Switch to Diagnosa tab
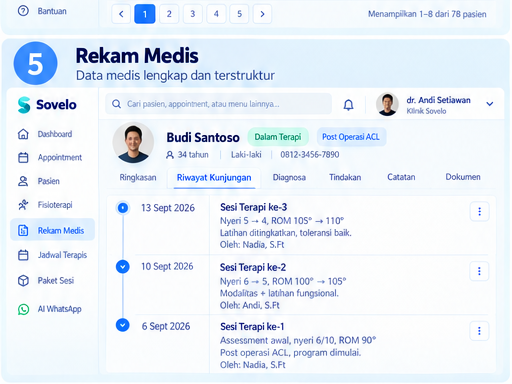The height and width of the screenshot is (384, 512). click(289, 177)
